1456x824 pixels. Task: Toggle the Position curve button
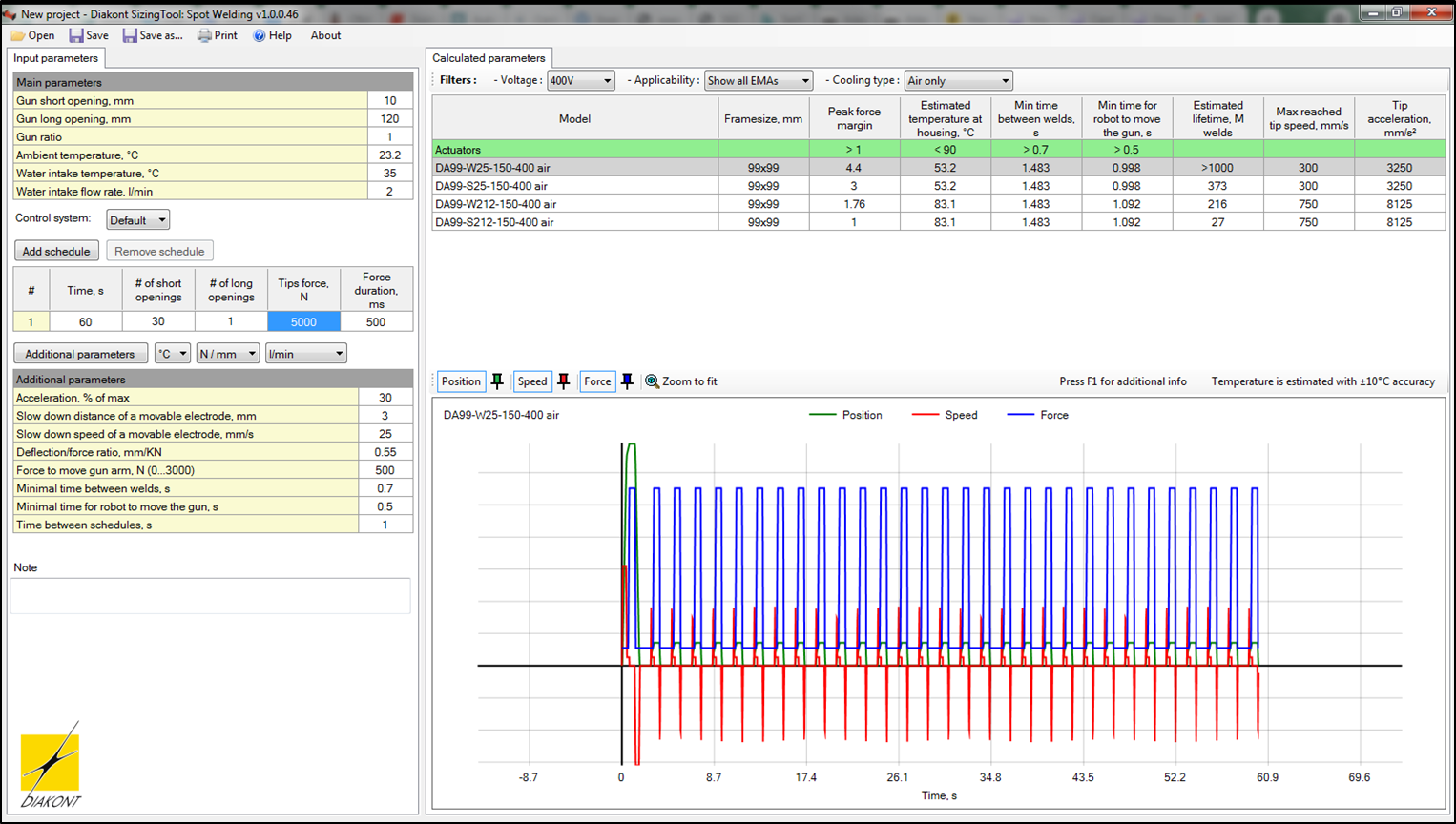461,381
